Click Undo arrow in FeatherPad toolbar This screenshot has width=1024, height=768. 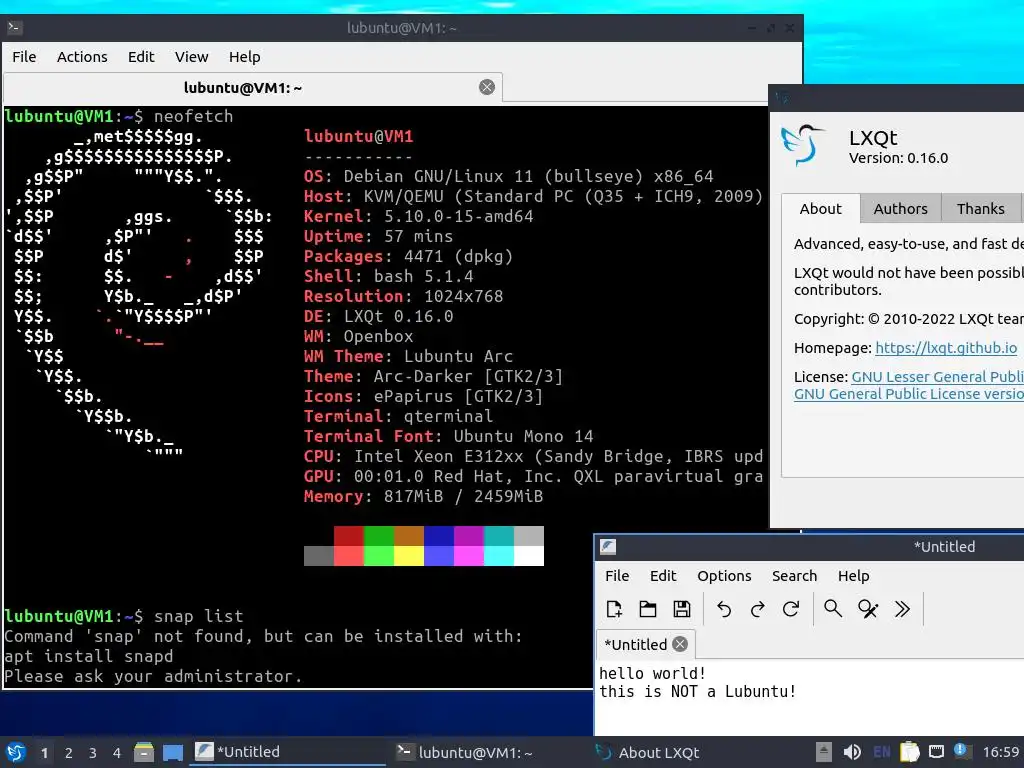(x=724, y=609)
